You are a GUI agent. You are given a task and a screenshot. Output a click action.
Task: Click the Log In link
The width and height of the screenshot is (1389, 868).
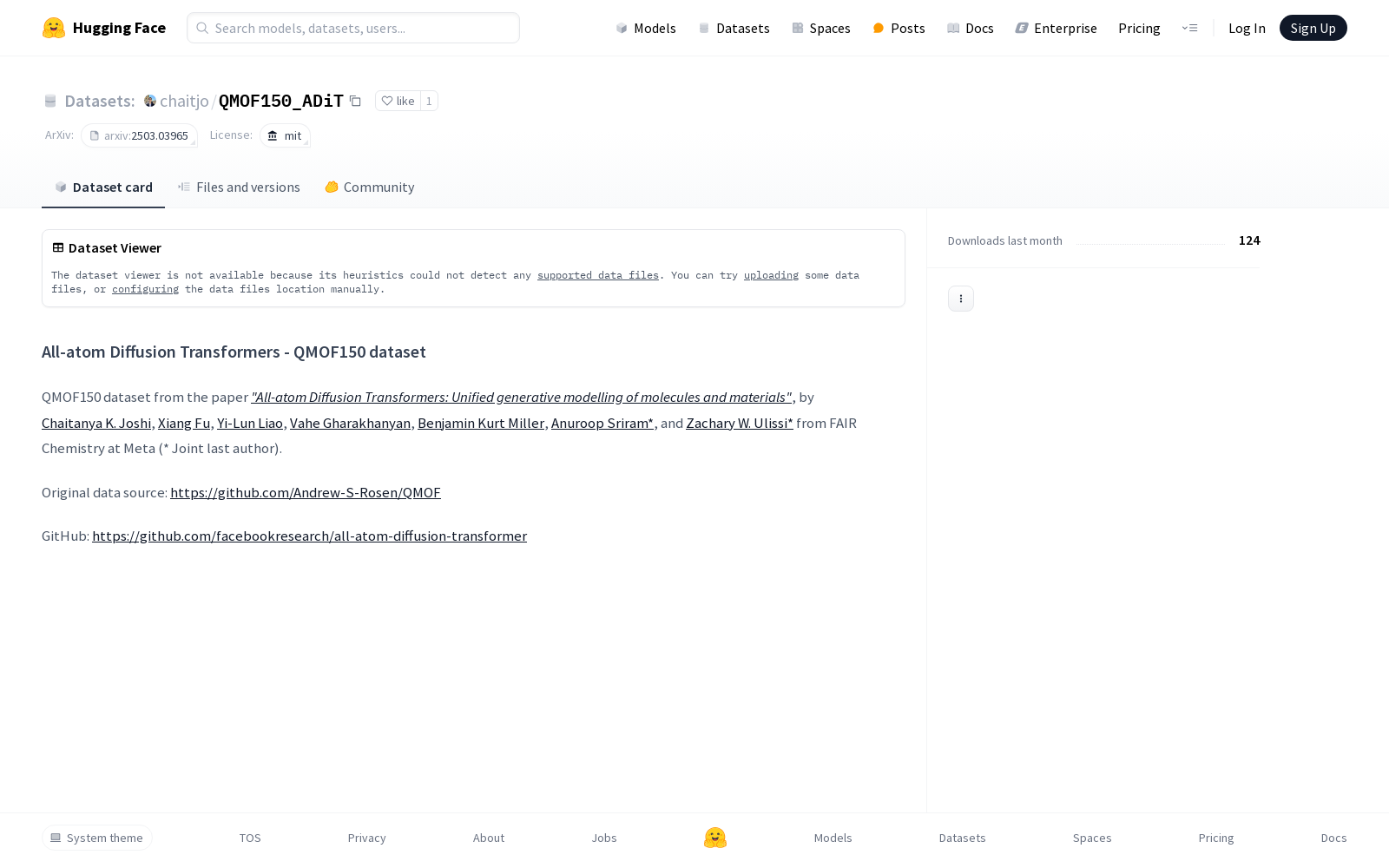pyautogui.click(x=1247, y=28)
